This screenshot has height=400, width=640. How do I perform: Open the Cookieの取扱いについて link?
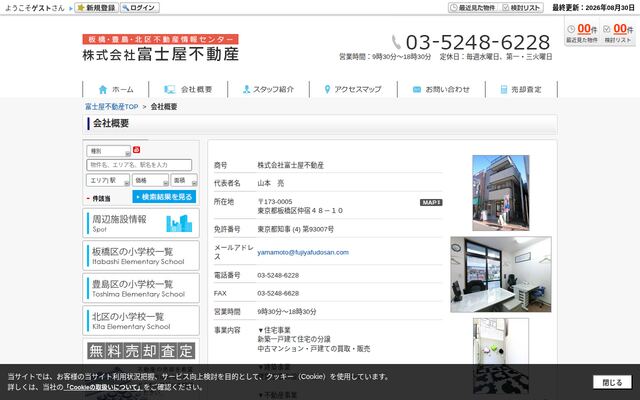tap(104, 387)
